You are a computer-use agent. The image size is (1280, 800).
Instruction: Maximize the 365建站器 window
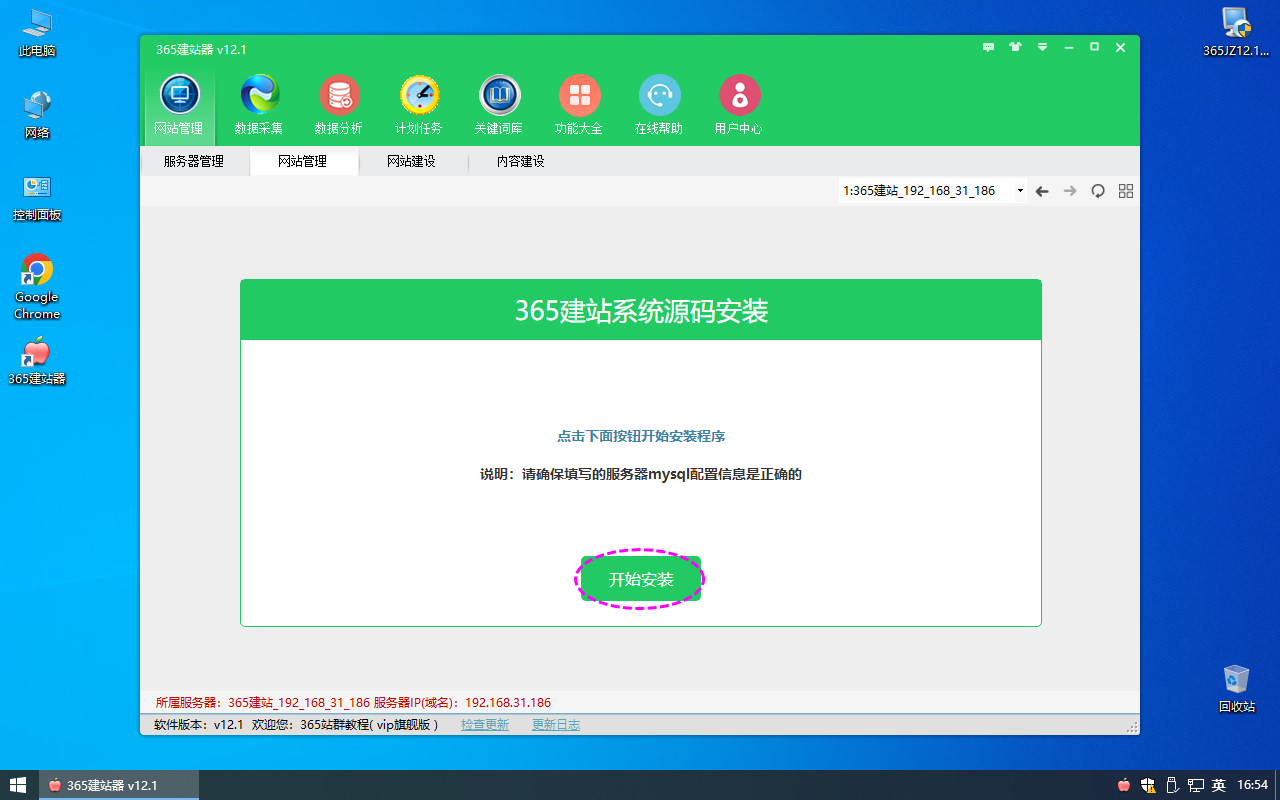(1094, 47)
